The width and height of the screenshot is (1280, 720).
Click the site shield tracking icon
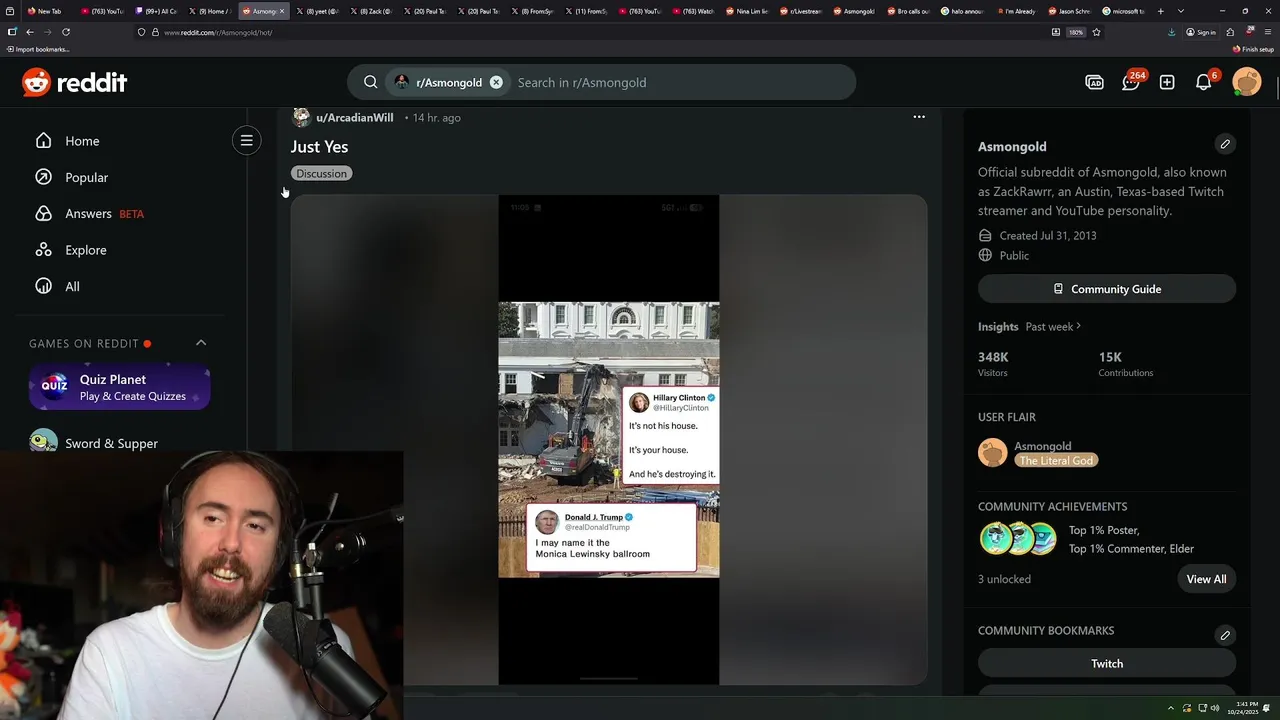coord(142,32)
